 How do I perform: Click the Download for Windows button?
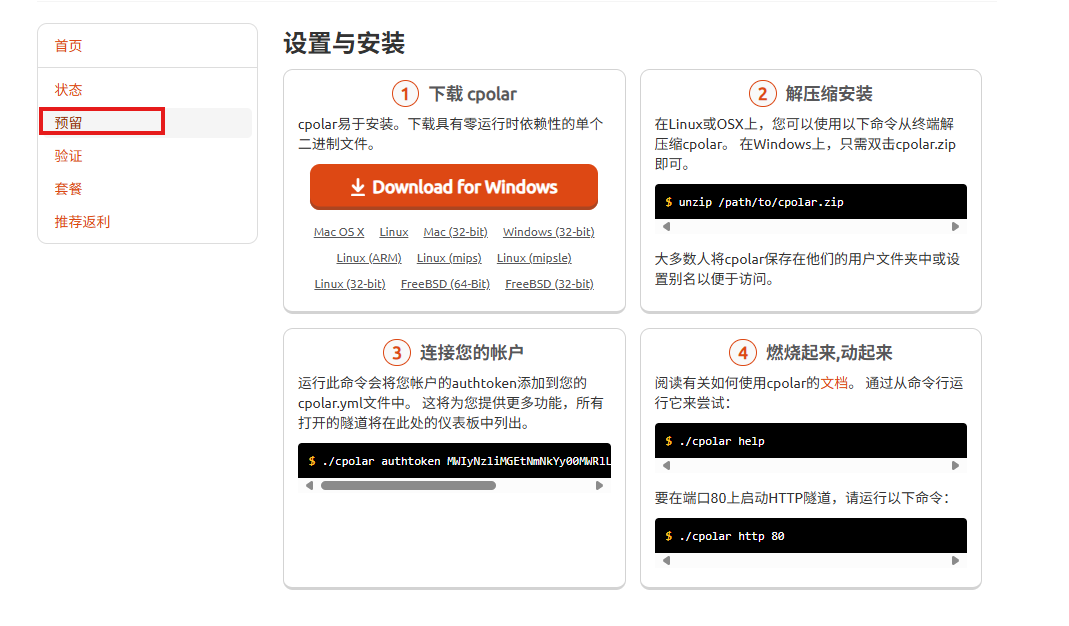(x=453, y=187)
